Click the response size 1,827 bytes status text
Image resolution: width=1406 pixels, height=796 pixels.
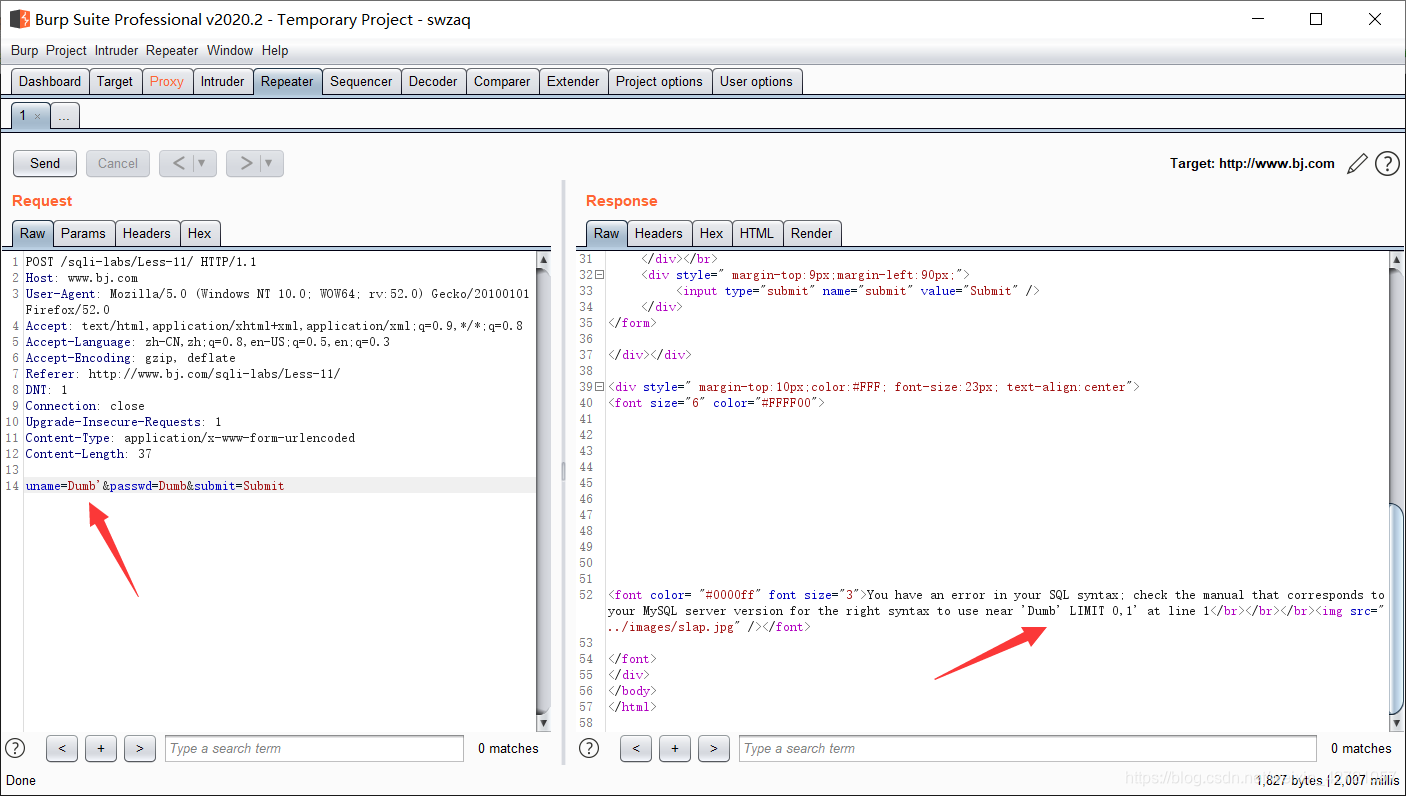point(1290,779)
